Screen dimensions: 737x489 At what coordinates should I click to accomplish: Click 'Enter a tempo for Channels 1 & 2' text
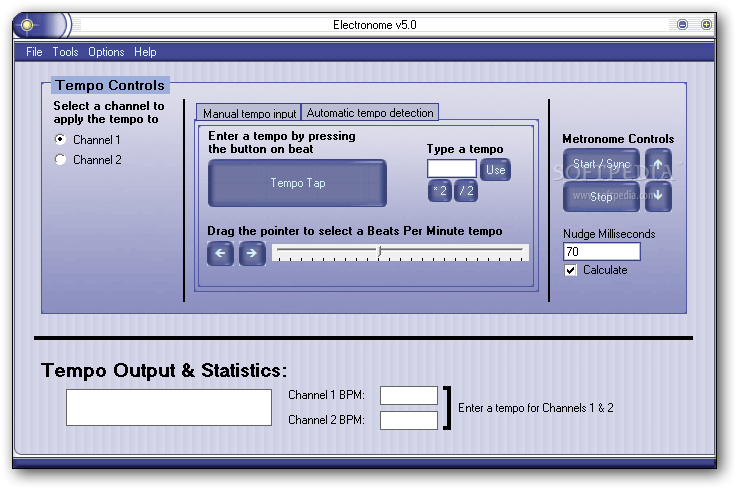[x=536, y=408]
